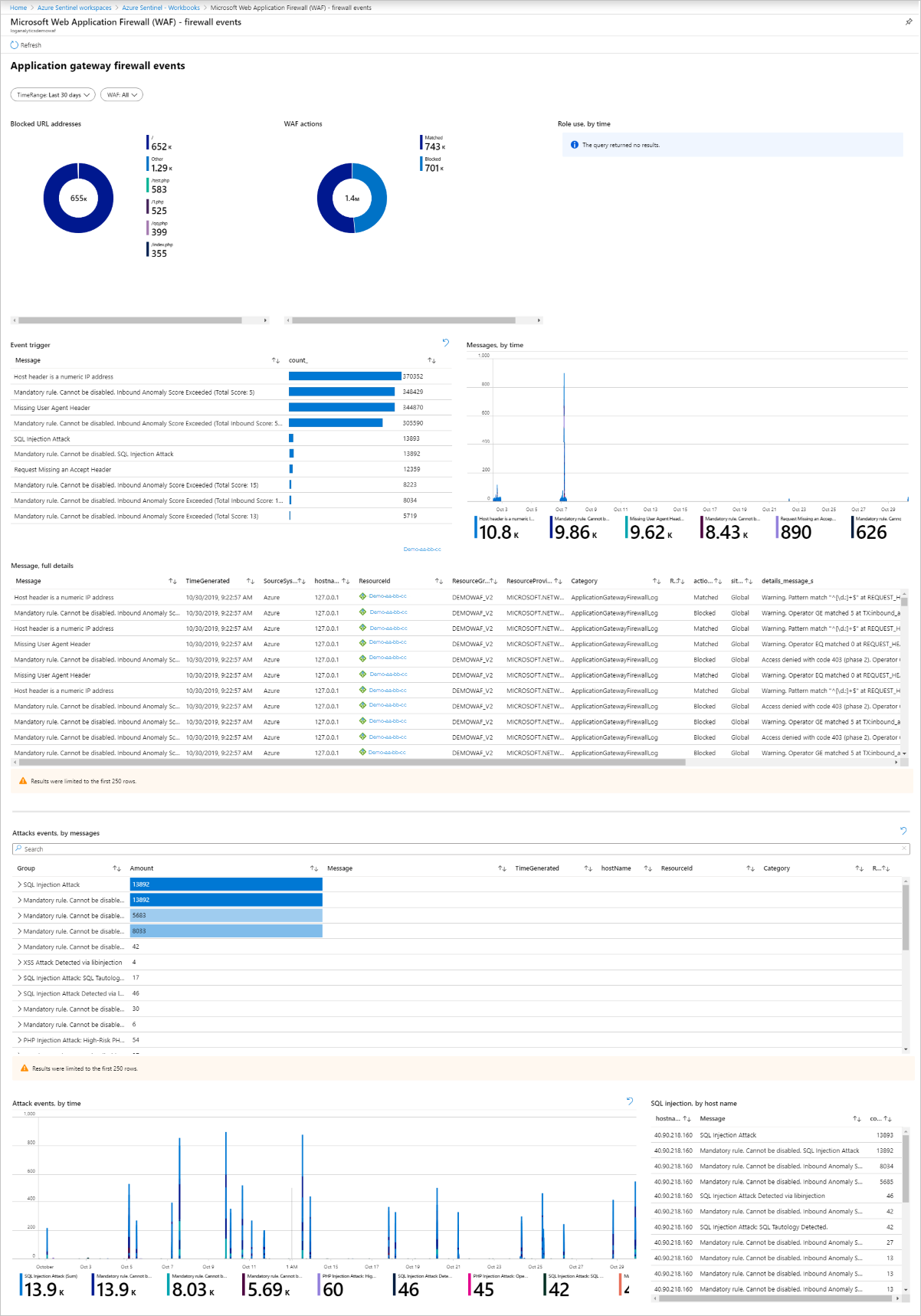Pin the workbook with pin icon
Viewport: 921px width, 1316px height.
coord(909,22)
